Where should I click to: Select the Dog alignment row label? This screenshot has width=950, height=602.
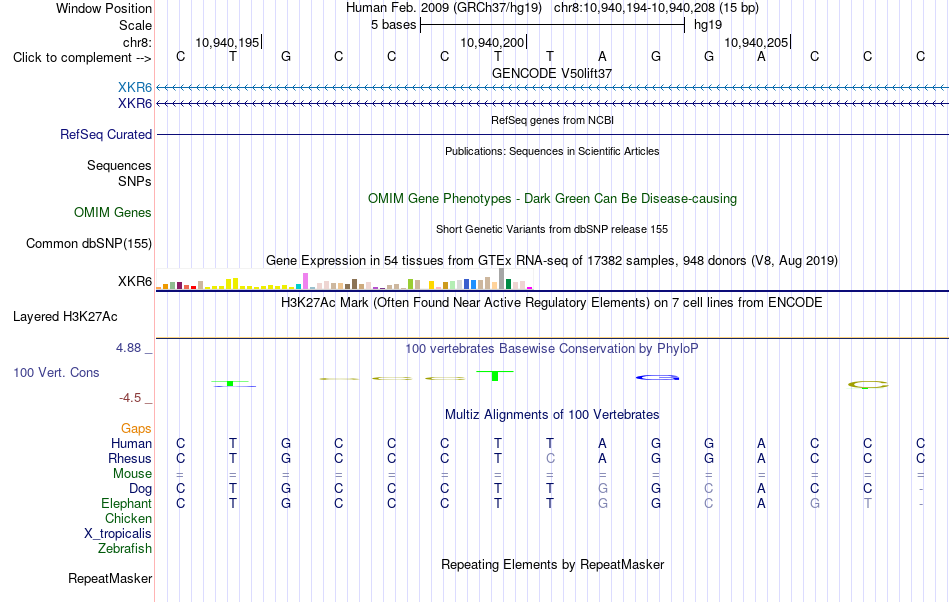click(x=140, y=489)
